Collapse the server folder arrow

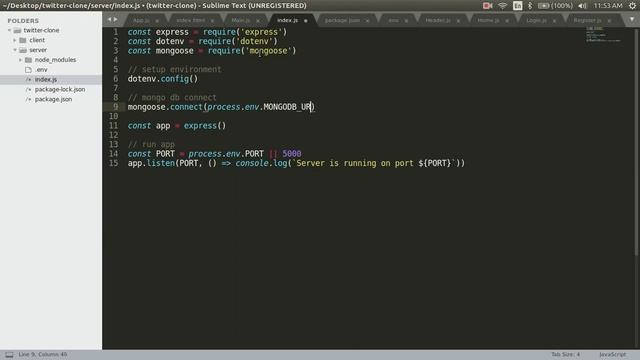(x=15, y=50)
